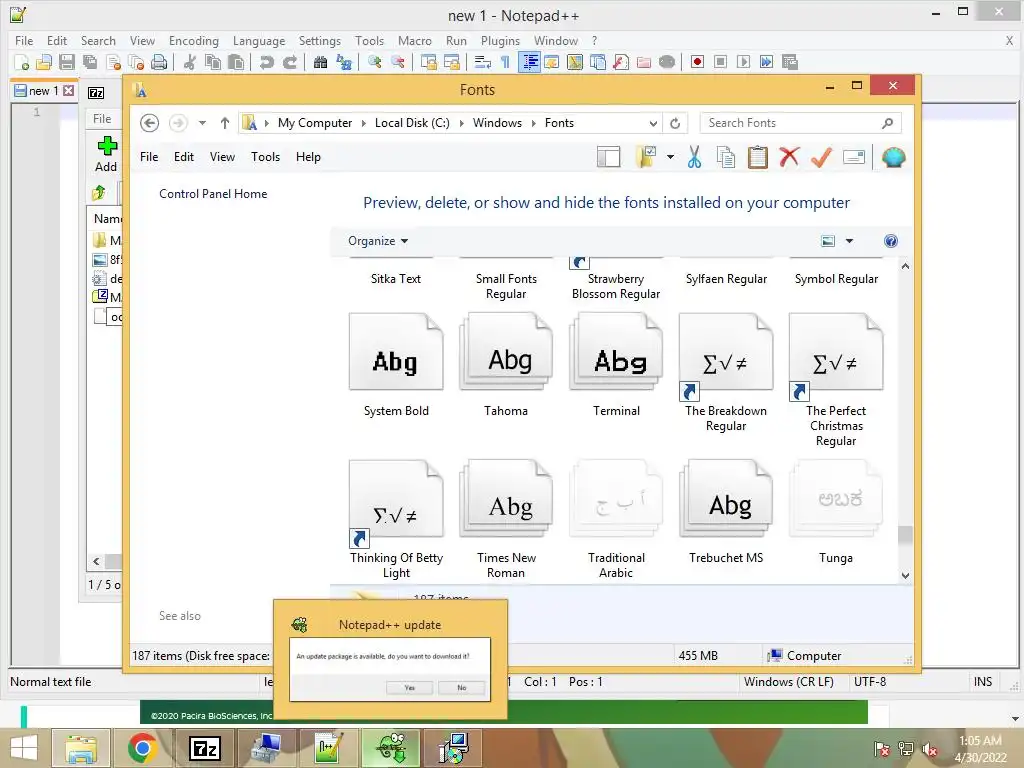Open Notepad++ Encoding menu
The width and height of the screenshot is (1024, 768).
click(x=194, y=40)
